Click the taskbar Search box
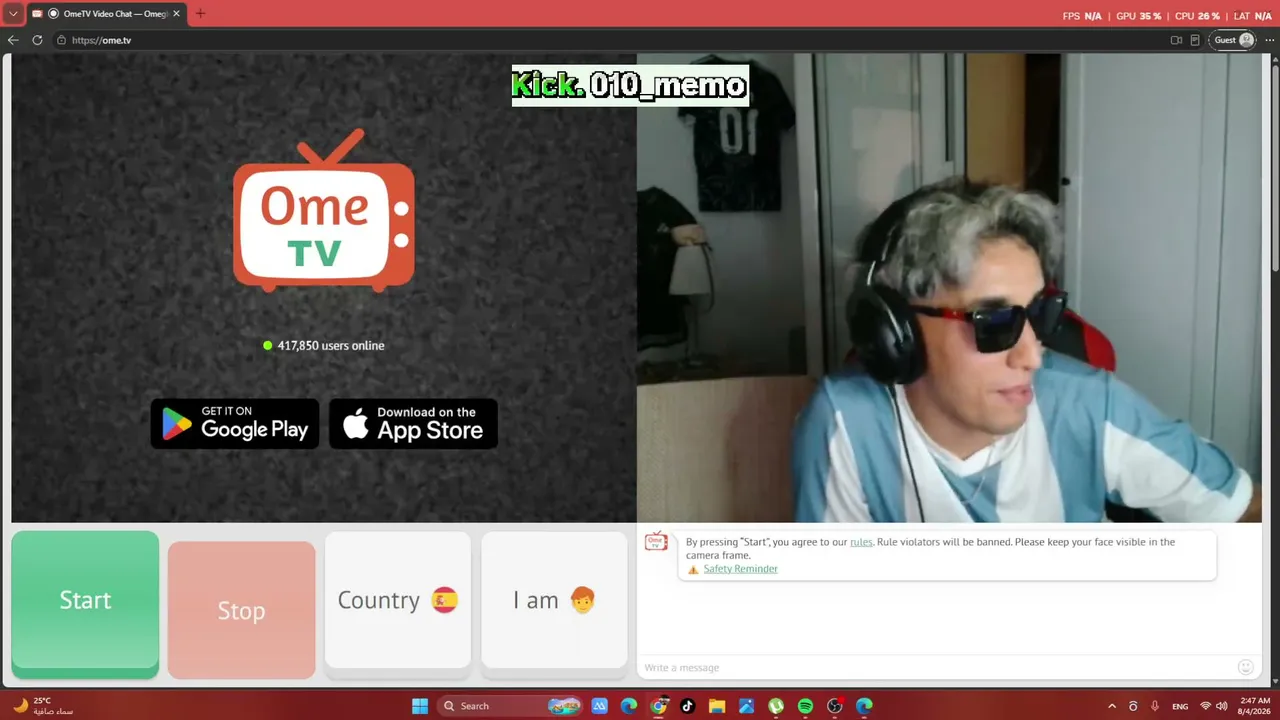Image resolution: width=1280 pixels, height=720 pixels. click(511, 706)
